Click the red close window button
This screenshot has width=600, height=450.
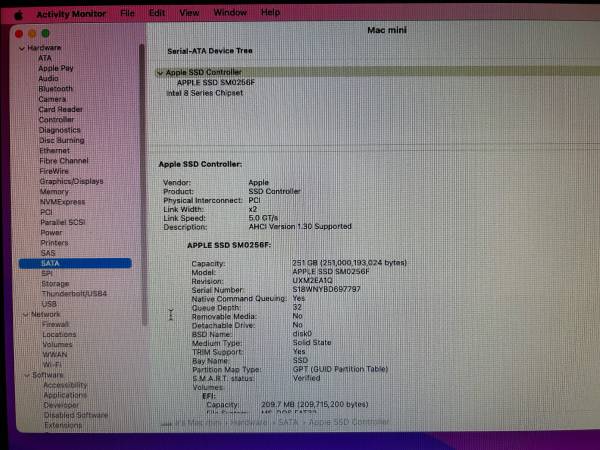(x=20, y=33)
